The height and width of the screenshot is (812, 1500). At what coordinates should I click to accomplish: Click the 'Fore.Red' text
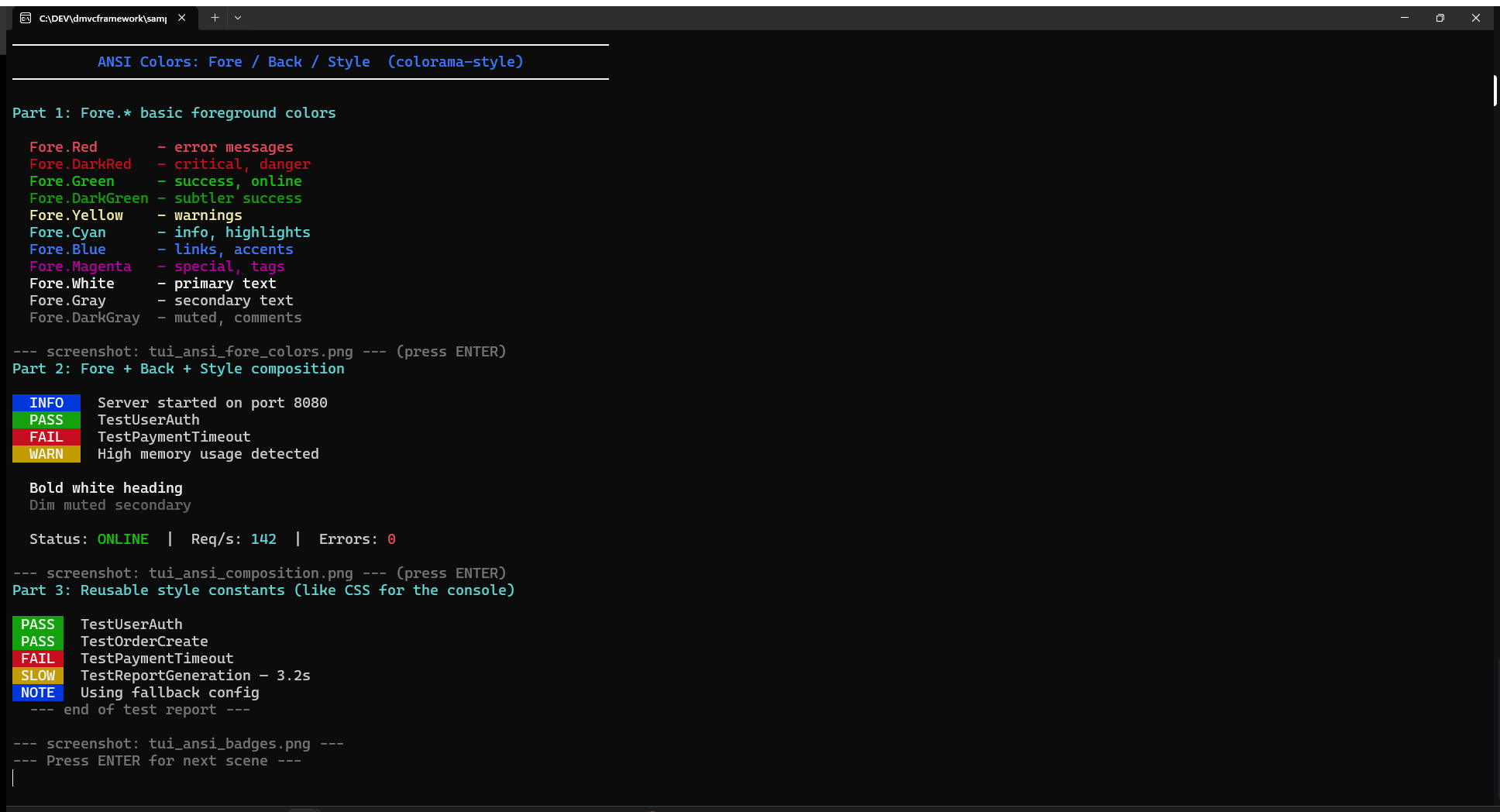(x=64, y=147)
